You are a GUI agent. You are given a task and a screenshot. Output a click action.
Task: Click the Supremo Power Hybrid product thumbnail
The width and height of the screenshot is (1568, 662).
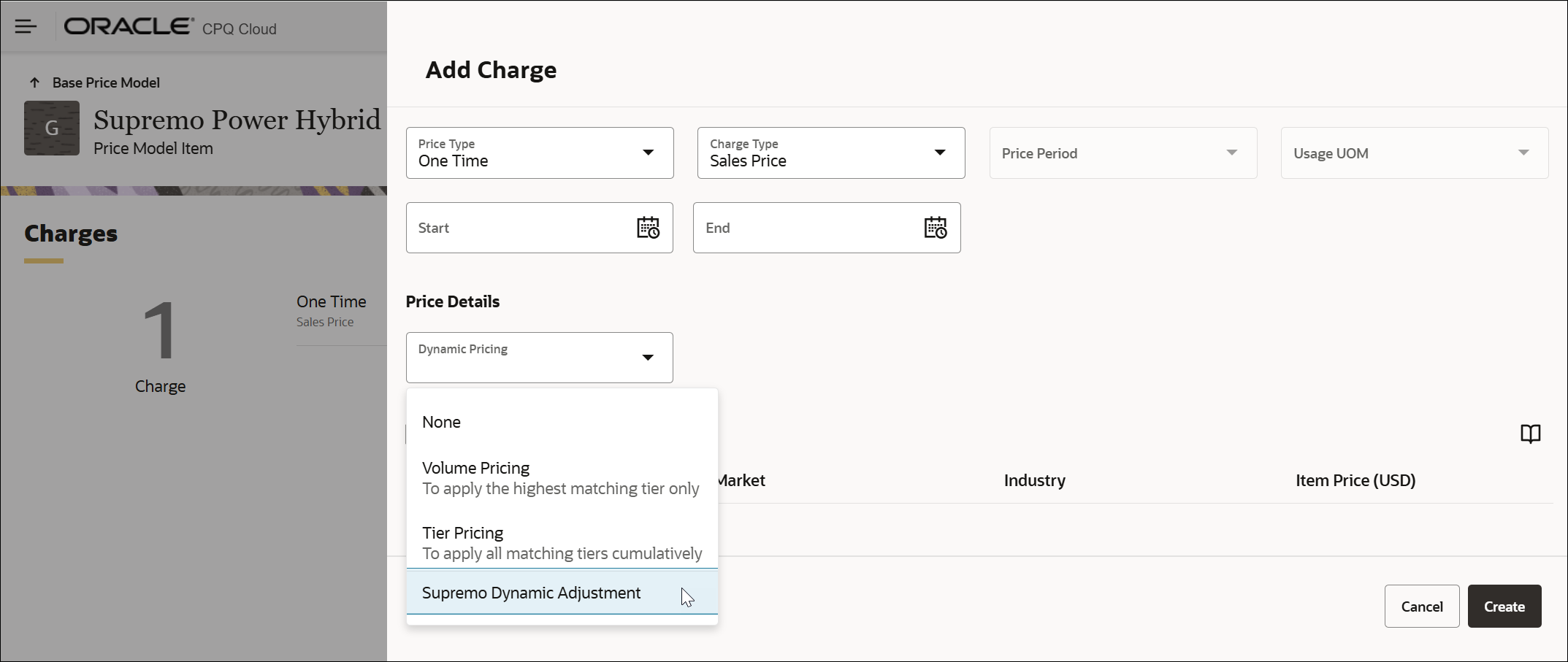(x=51, y=128)
